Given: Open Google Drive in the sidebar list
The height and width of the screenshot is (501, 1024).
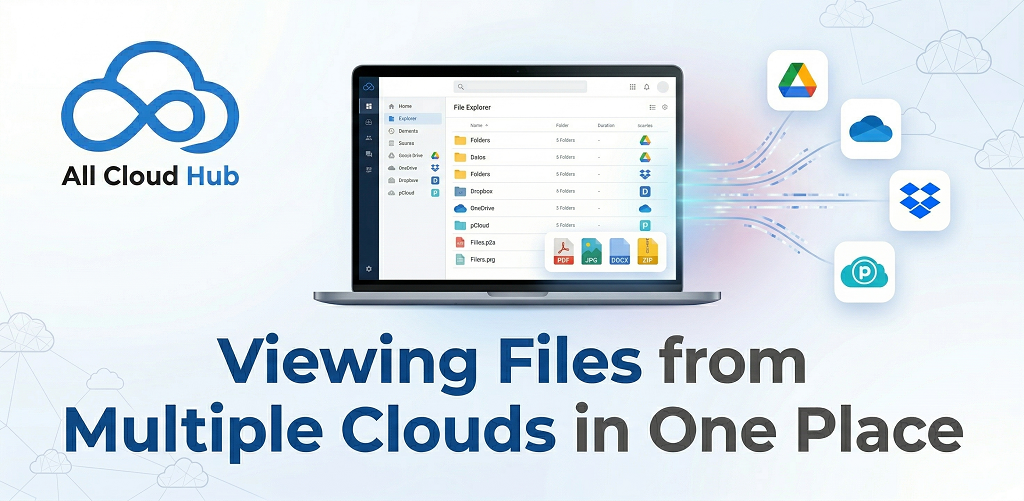Looking at the screenshot, I should tap(411, 155).
